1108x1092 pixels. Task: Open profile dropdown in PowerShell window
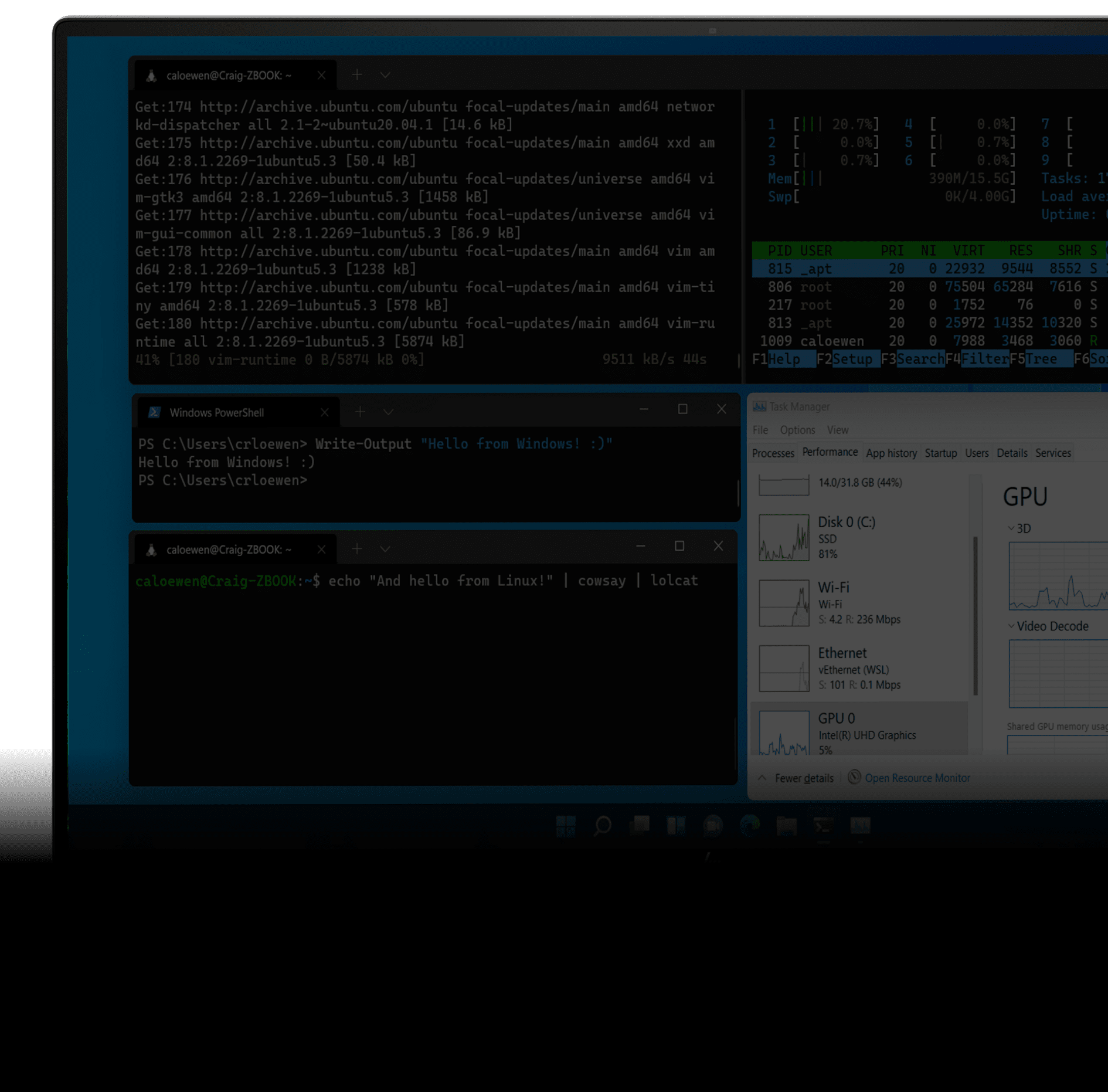point(388,412)
